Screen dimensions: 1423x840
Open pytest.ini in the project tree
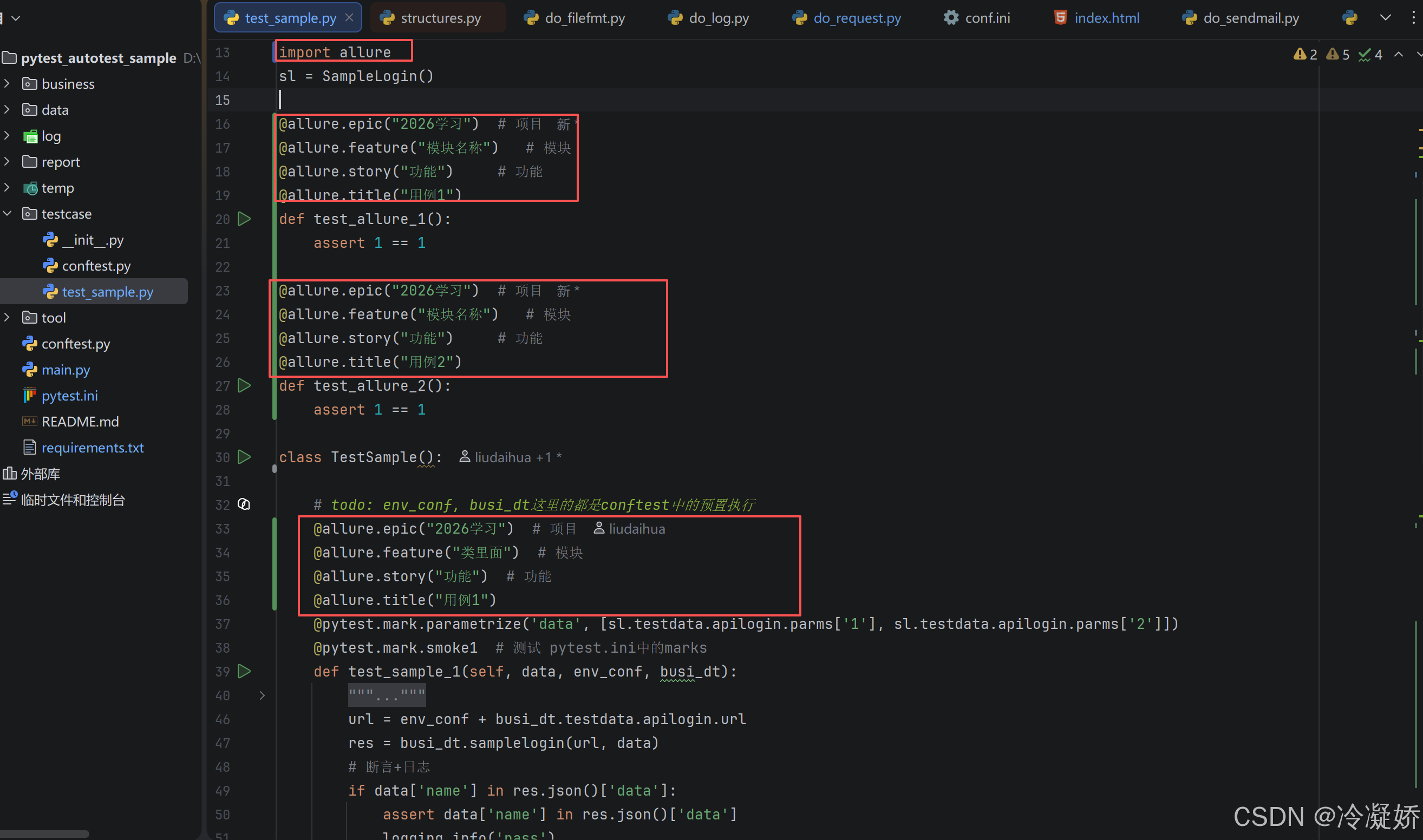click(70, 396)
